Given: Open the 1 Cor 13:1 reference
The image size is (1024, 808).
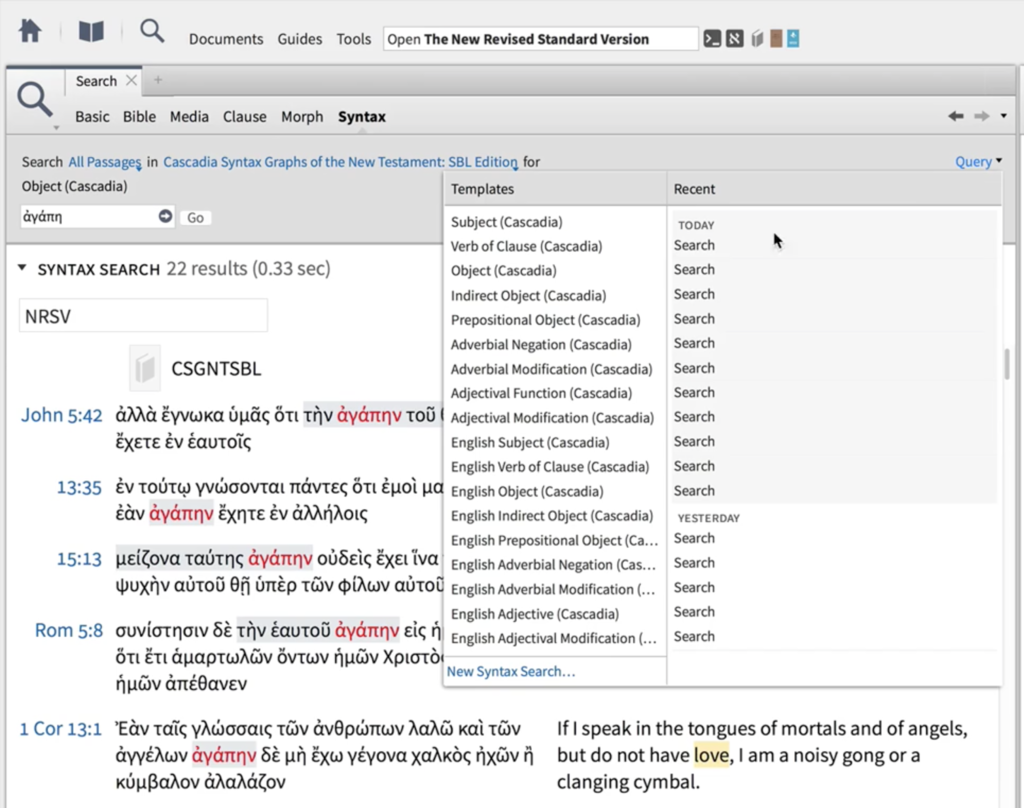Looking at the screenshot, I should click(61, 728).
